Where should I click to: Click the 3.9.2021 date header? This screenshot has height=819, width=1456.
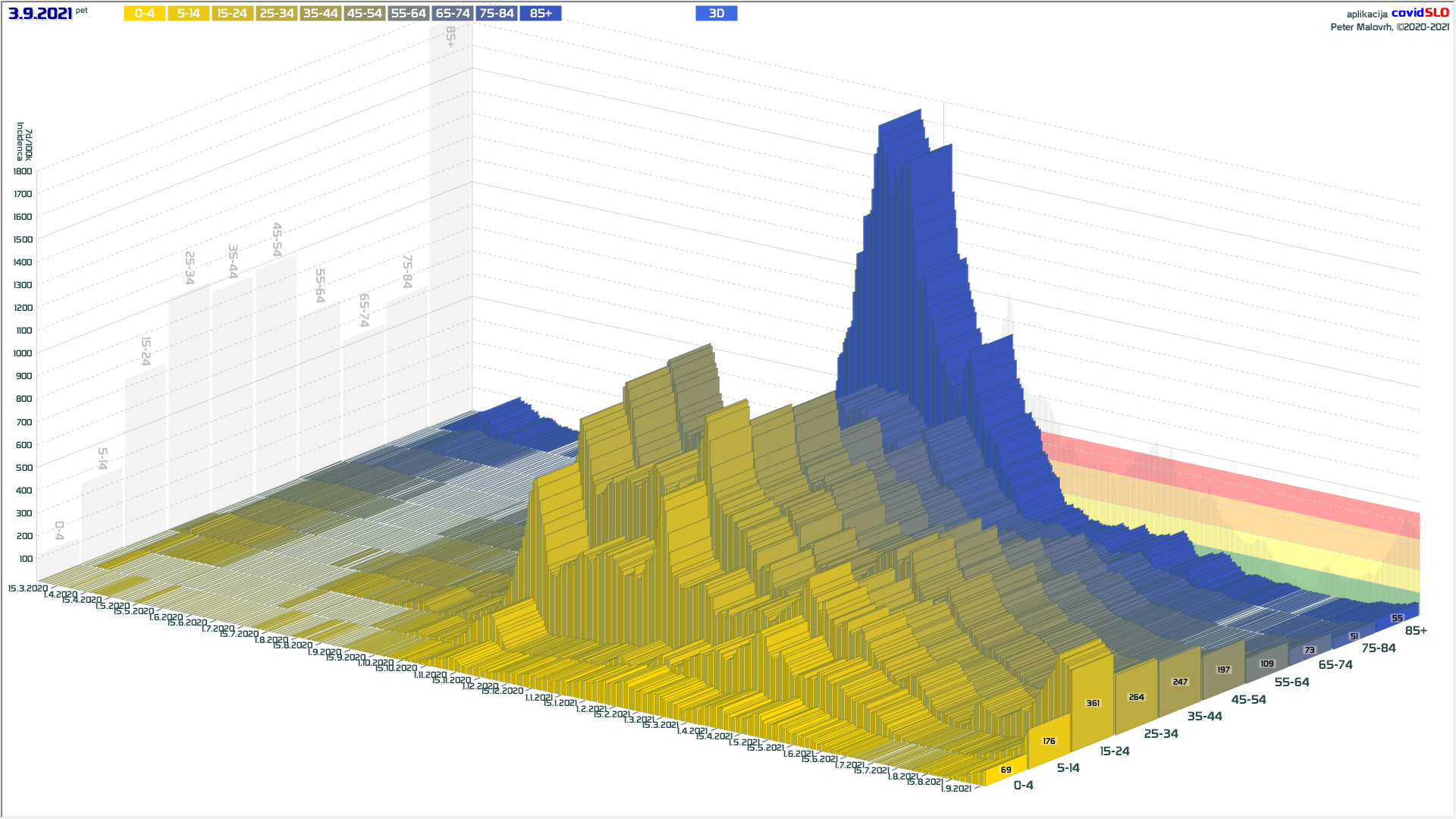40,14
